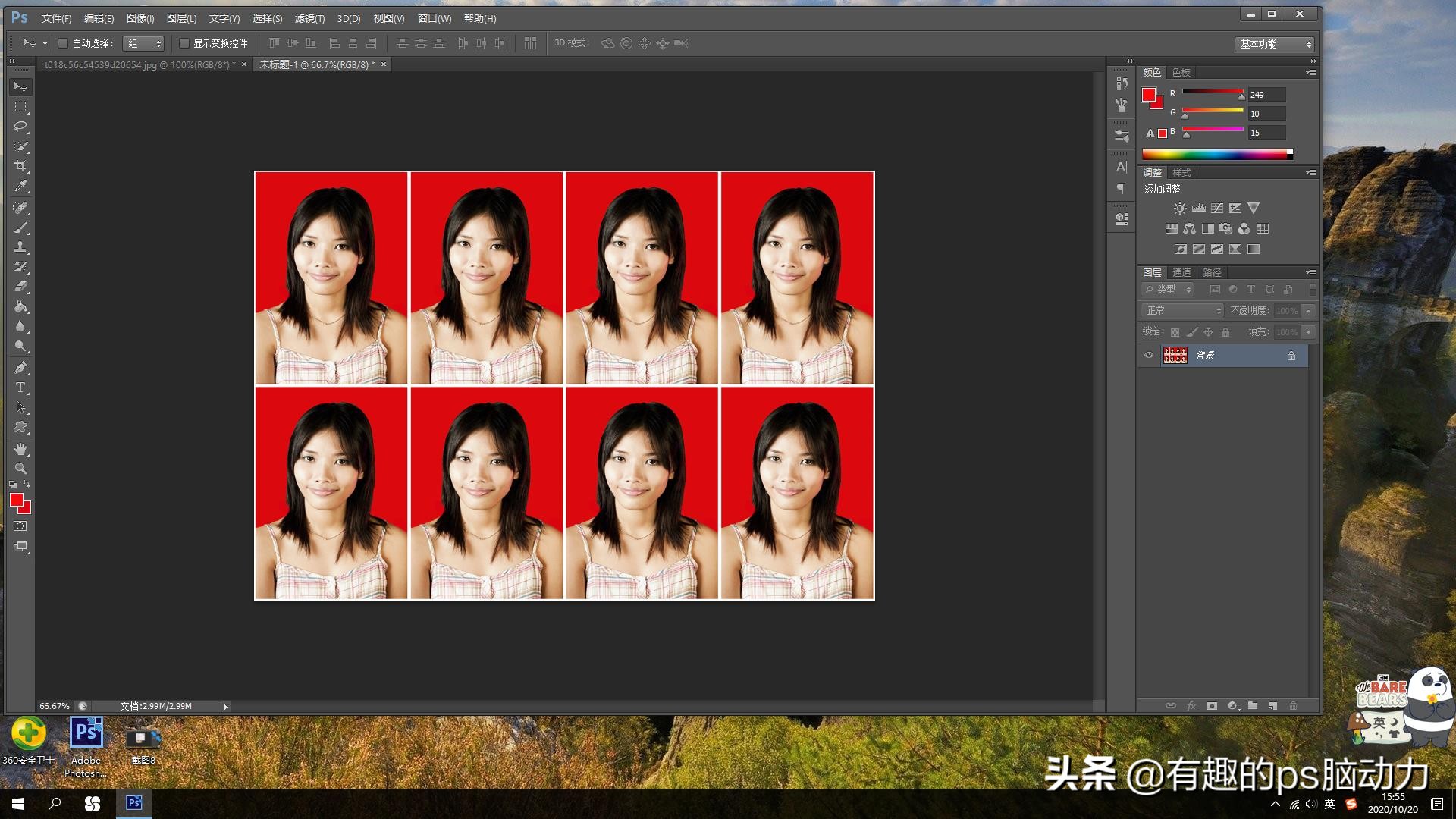The height and width of the screenshot is (819, 1456).
Task: Click the Zoom tool in toolbar
Action: (x=20, y=469)
